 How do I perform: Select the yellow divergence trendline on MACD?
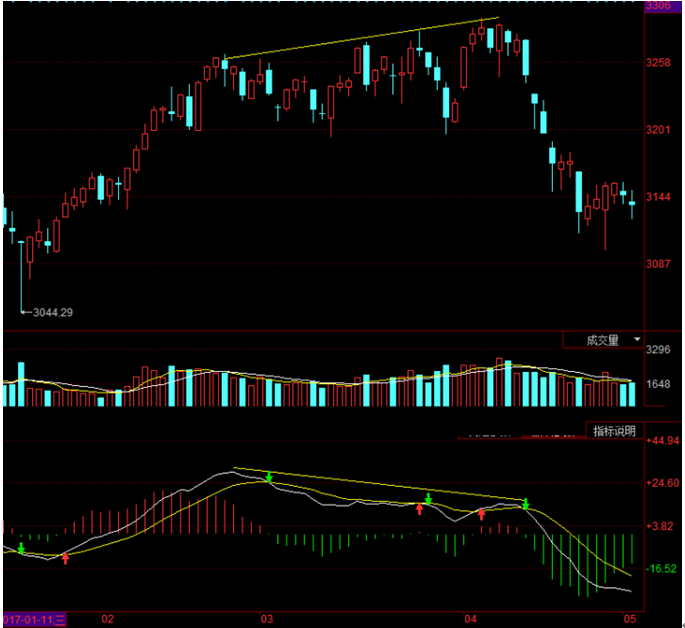point(378,484)
